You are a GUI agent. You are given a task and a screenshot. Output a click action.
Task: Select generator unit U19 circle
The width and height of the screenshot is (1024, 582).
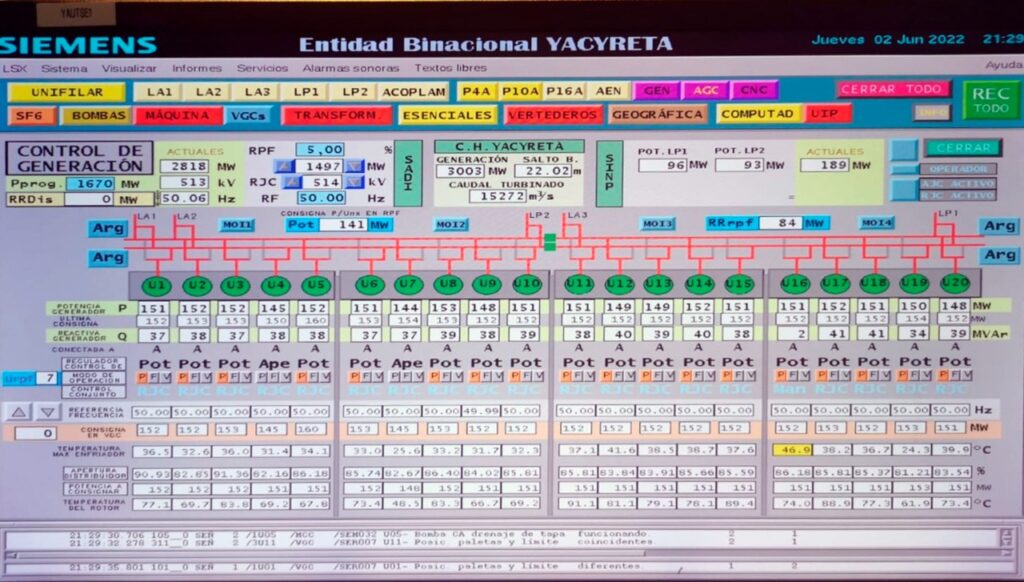[914, 283]
